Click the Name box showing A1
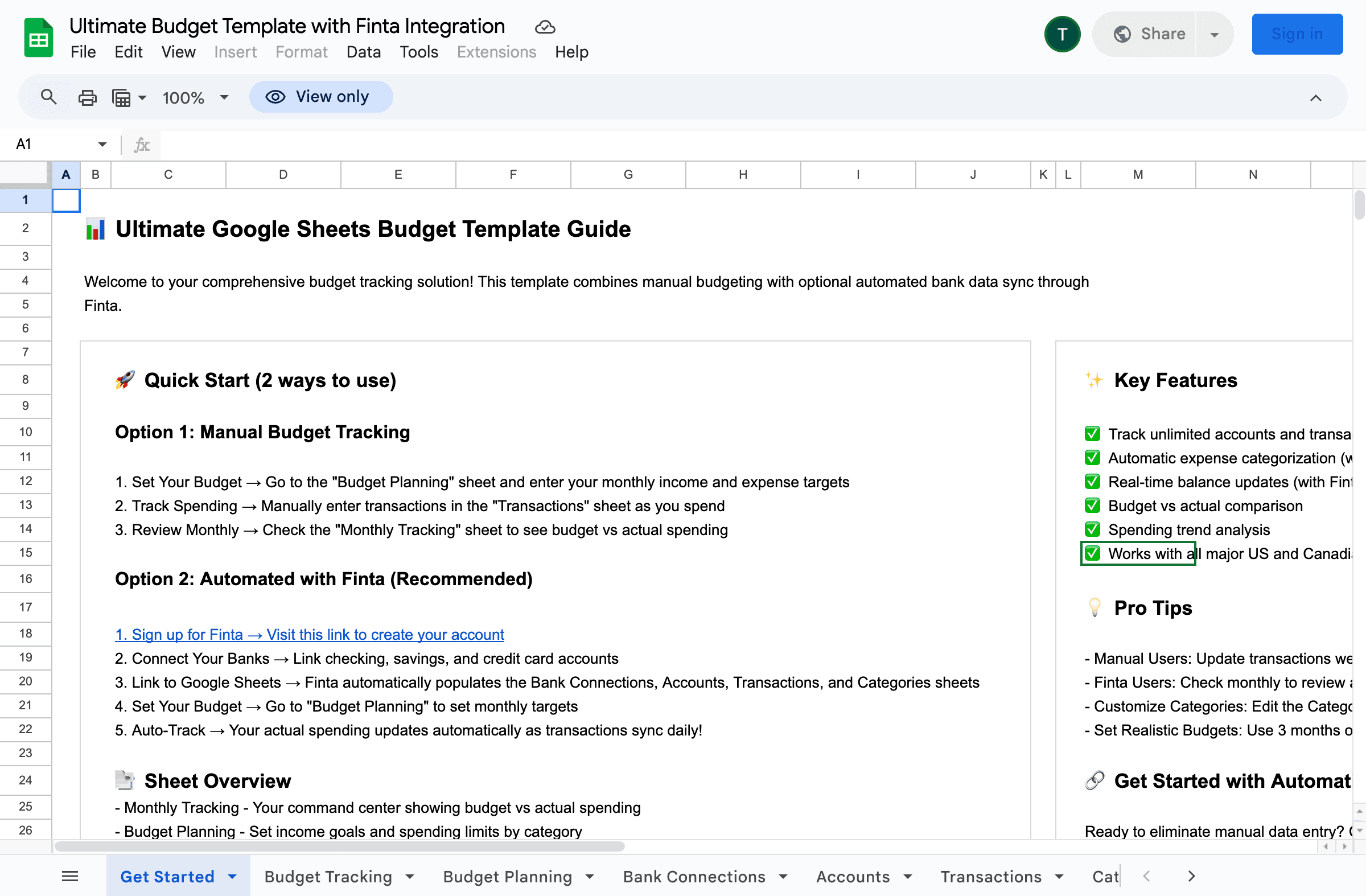 click(x=53, y=144)
